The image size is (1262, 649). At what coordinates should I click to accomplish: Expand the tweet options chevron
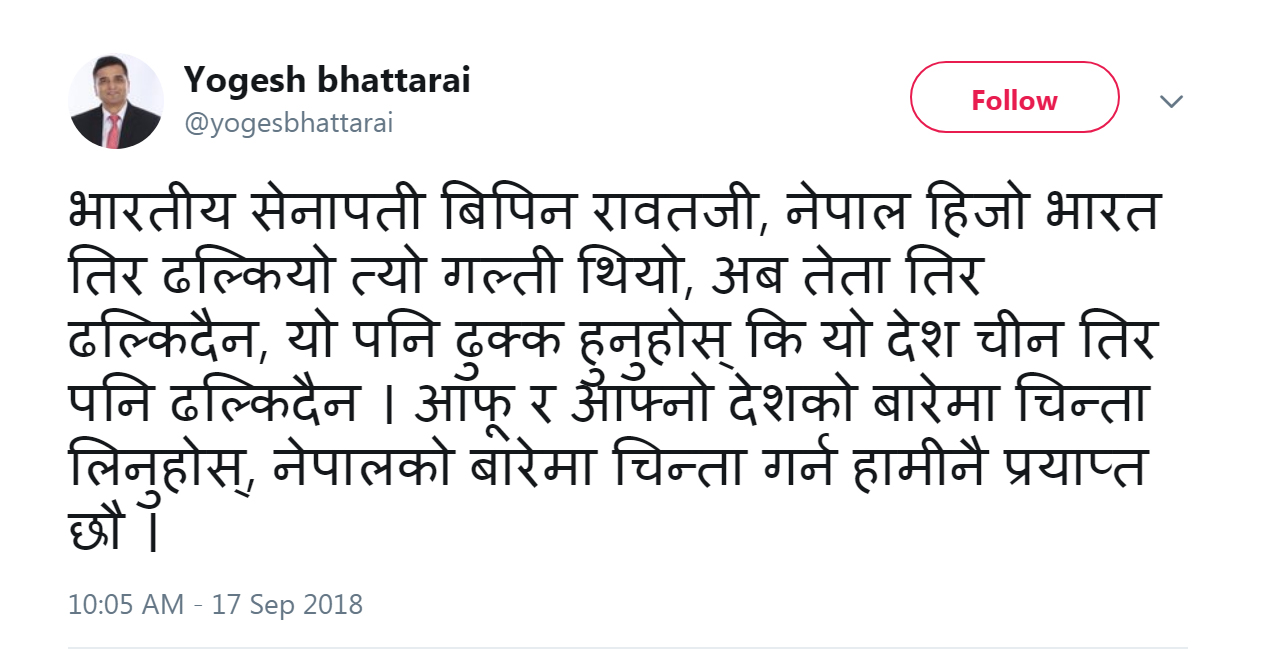pos(1171,101)
